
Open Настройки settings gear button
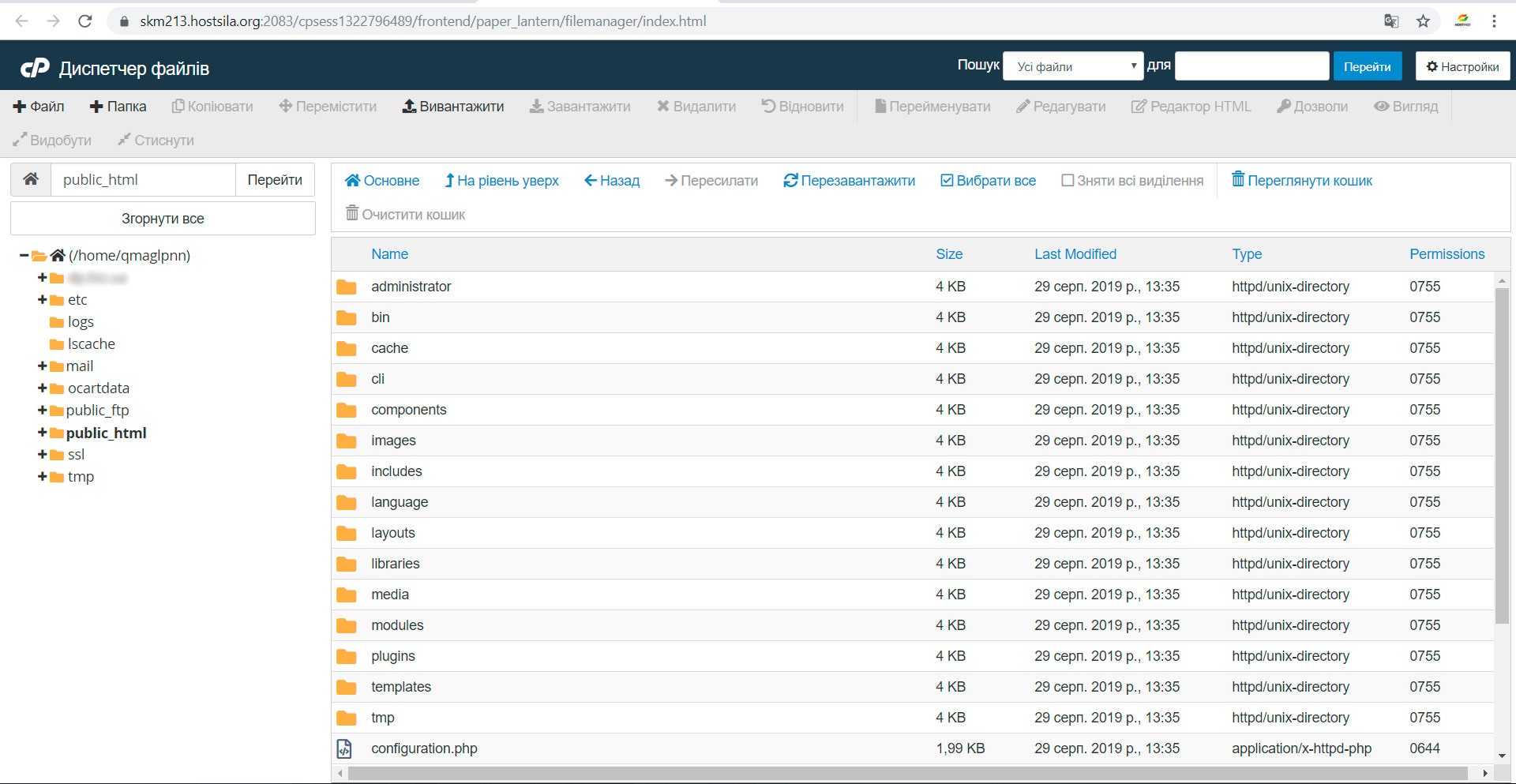1462,66
